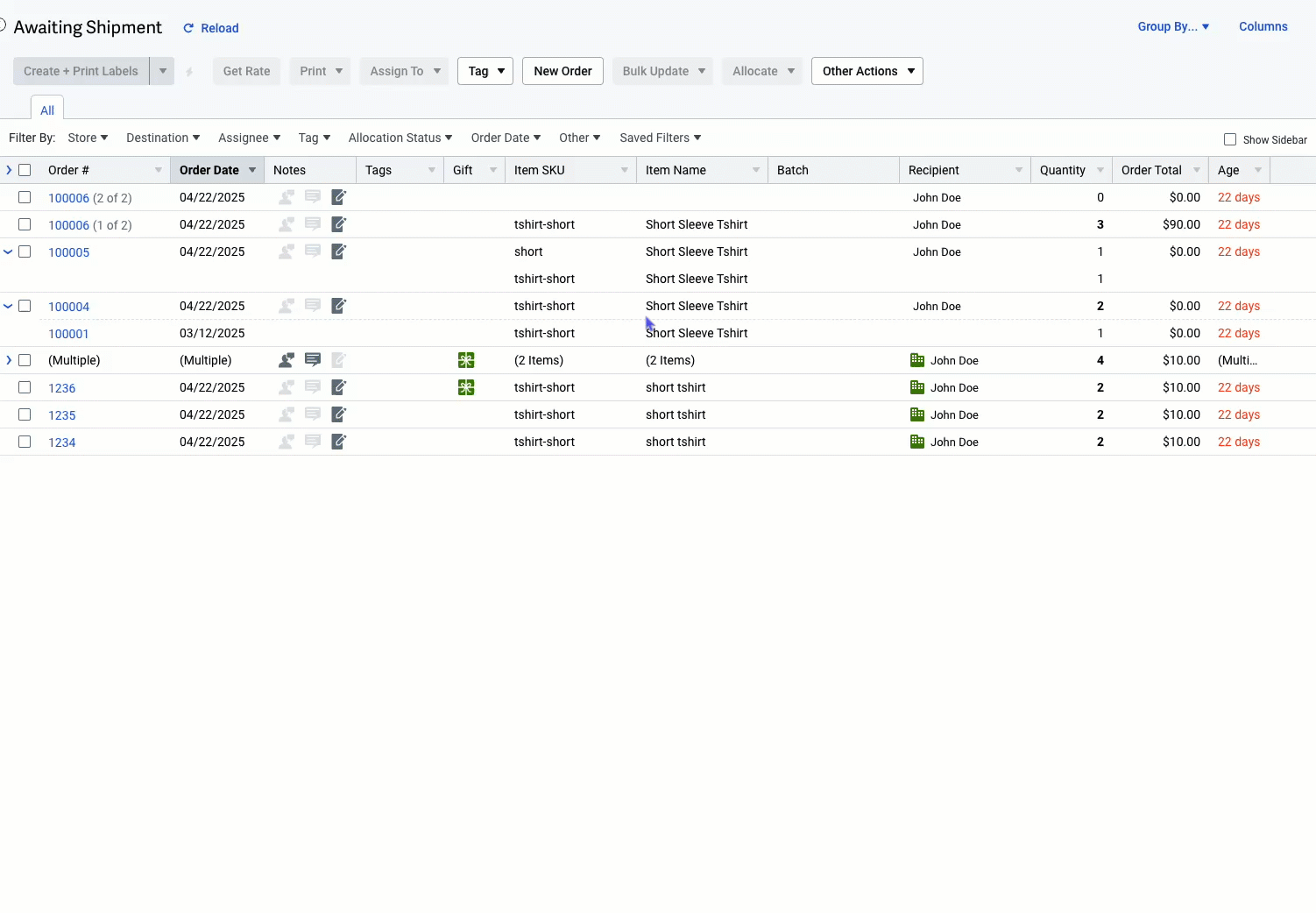Click the green commercial-address icon beside John Doe on order 1234
This screenshot has height=913, width=1316.
tap(916, 442)
